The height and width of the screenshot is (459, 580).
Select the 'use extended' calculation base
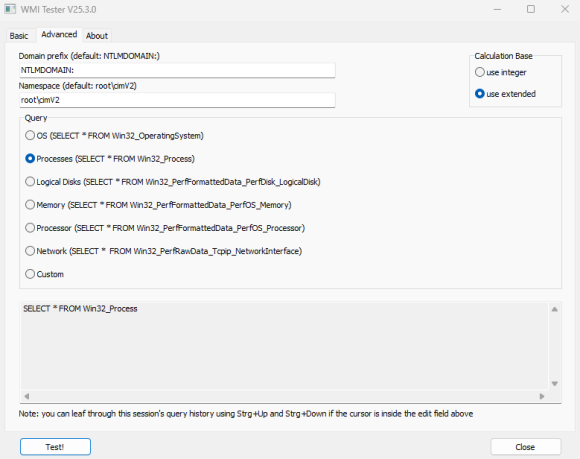point(505,94)
